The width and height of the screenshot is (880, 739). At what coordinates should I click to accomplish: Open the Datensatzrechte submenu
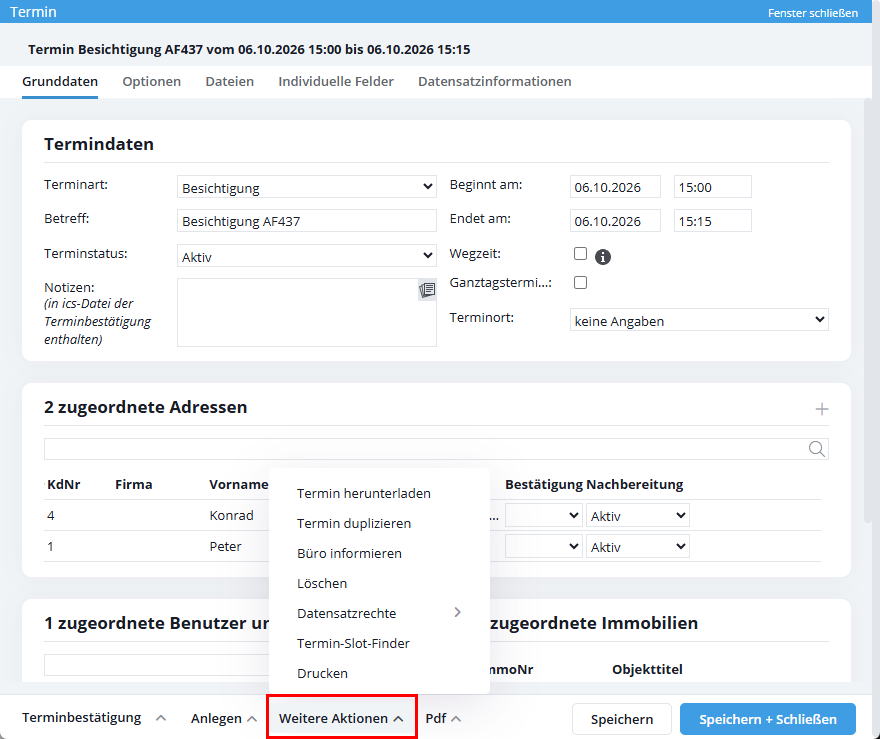tap(379, 613)
